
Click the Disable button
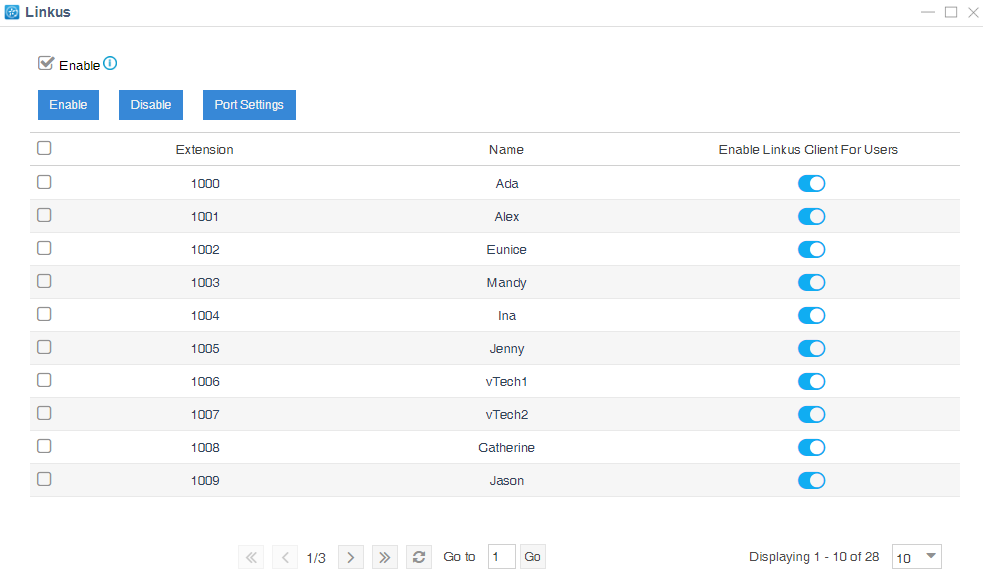[x=151, y=105]
